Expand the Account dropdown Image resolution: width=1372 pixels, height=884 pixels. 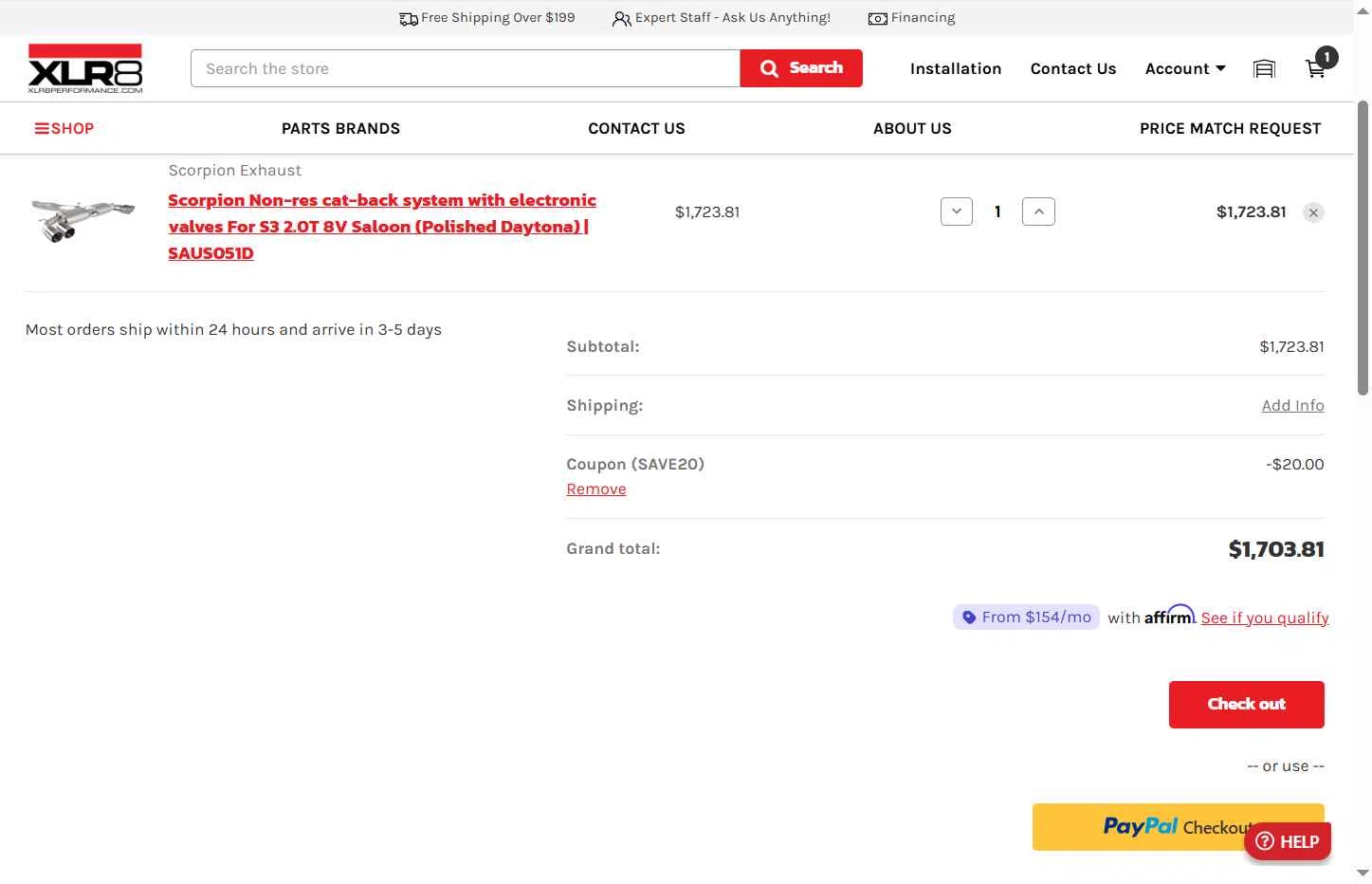(x=1185, y=68)
